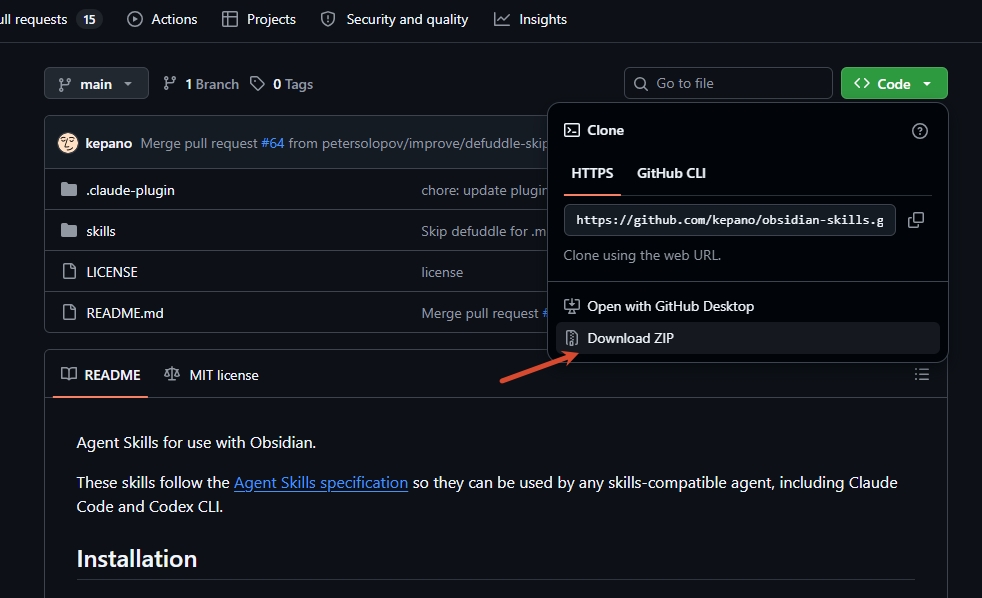Select the HTTPS clone tab
Viewport: 982px width, 598px height.
pos(592,173)
